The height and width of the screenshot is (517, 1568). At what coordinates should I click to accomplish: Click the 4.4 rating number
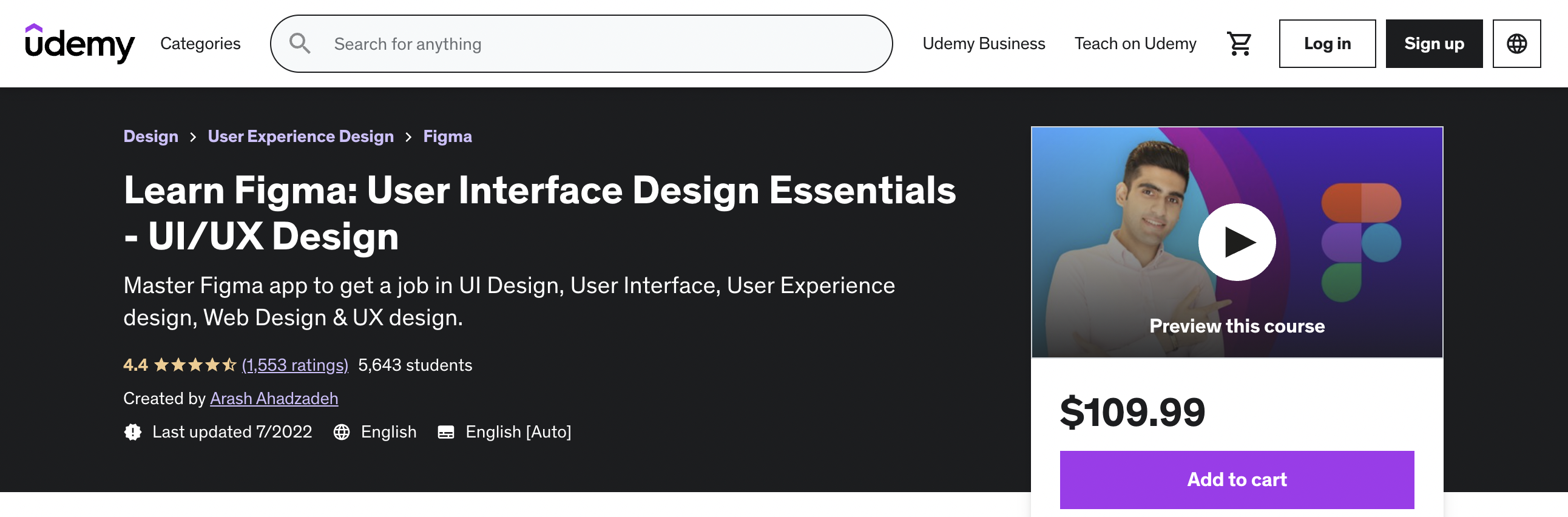(x=135, y=365)
